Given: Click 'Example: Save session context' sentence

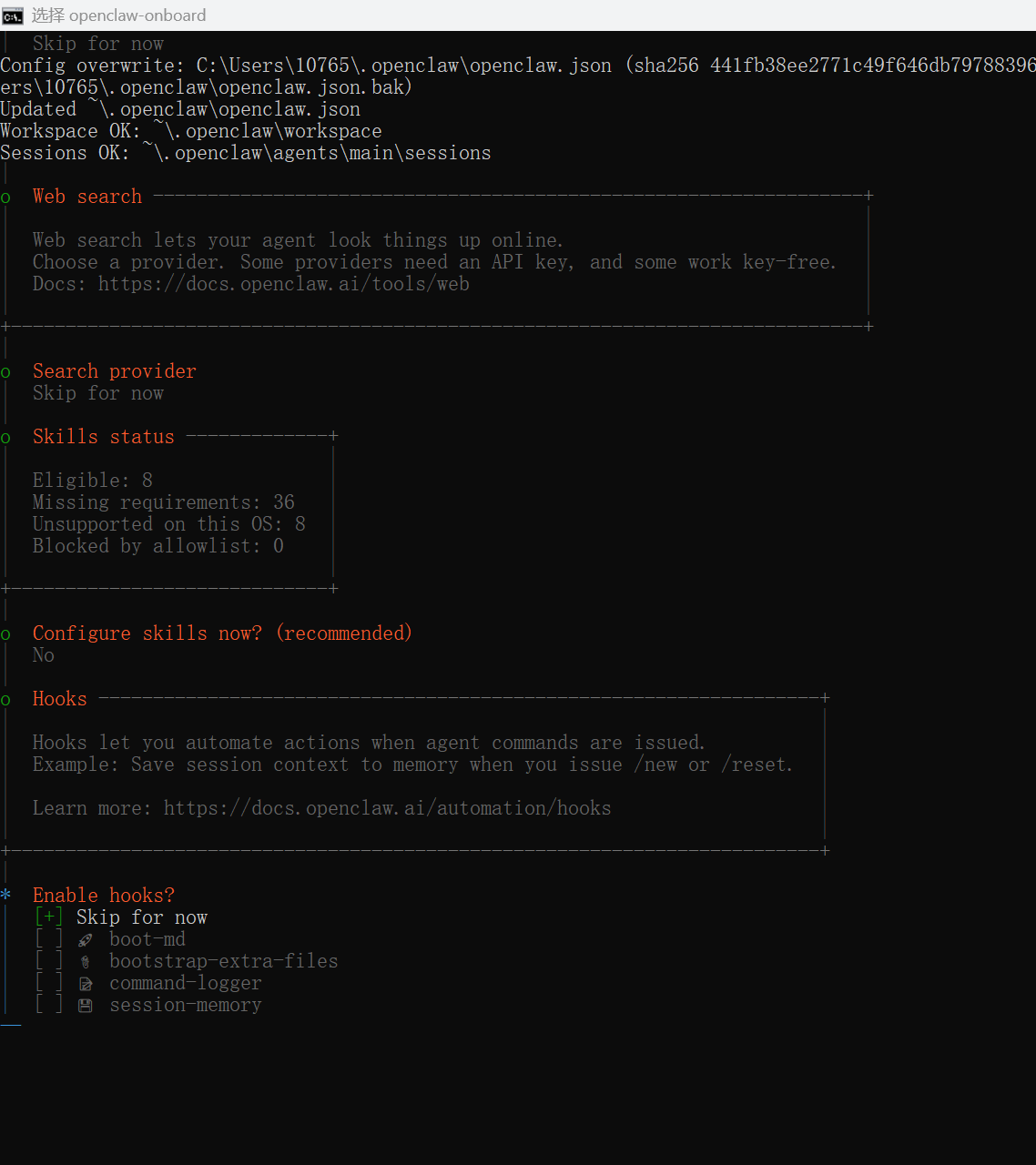Looking at the screenshot, I should [413, 765].
